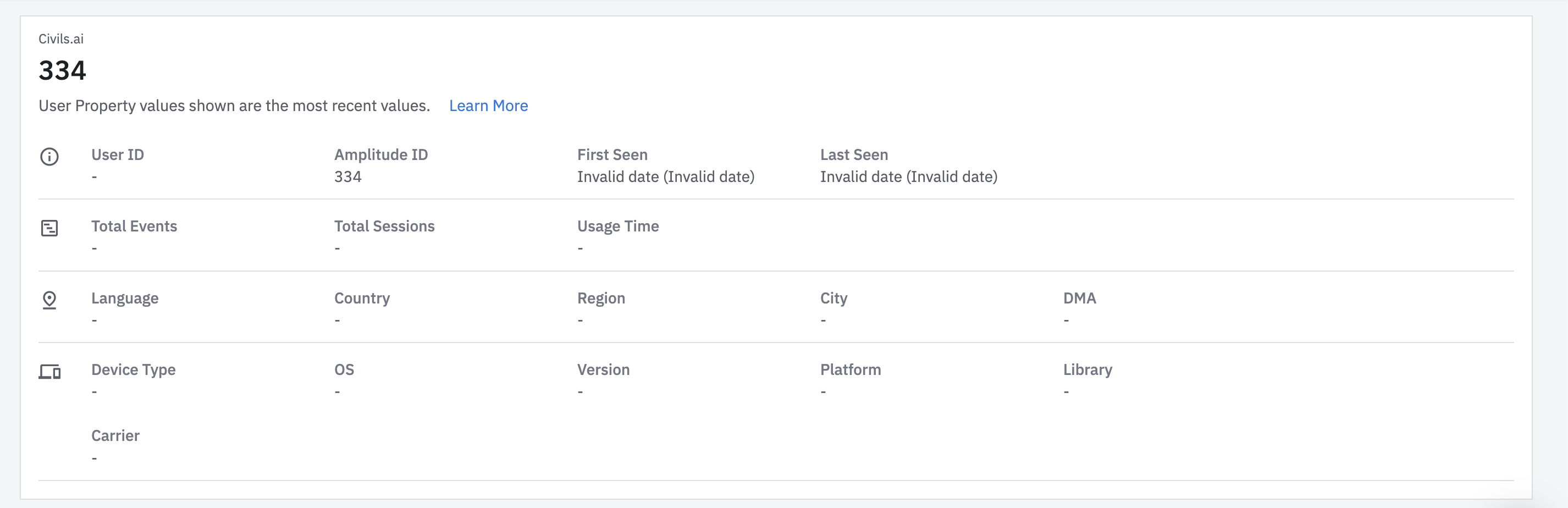1568x508 pixels.
Task: Click the Total Sessions label
Action: coord(384,227)
